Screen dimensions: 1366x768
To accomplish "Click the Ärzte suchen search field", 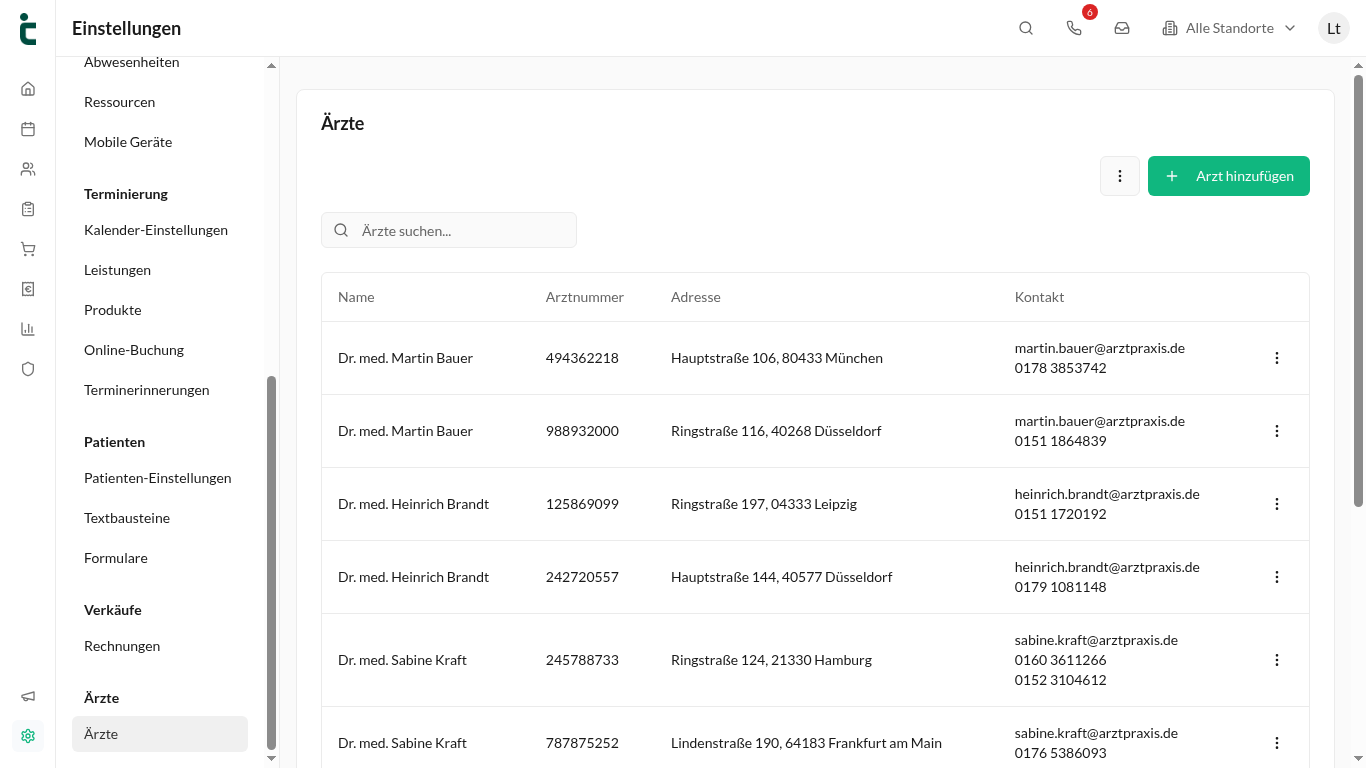I will click(x=449, y=230).
